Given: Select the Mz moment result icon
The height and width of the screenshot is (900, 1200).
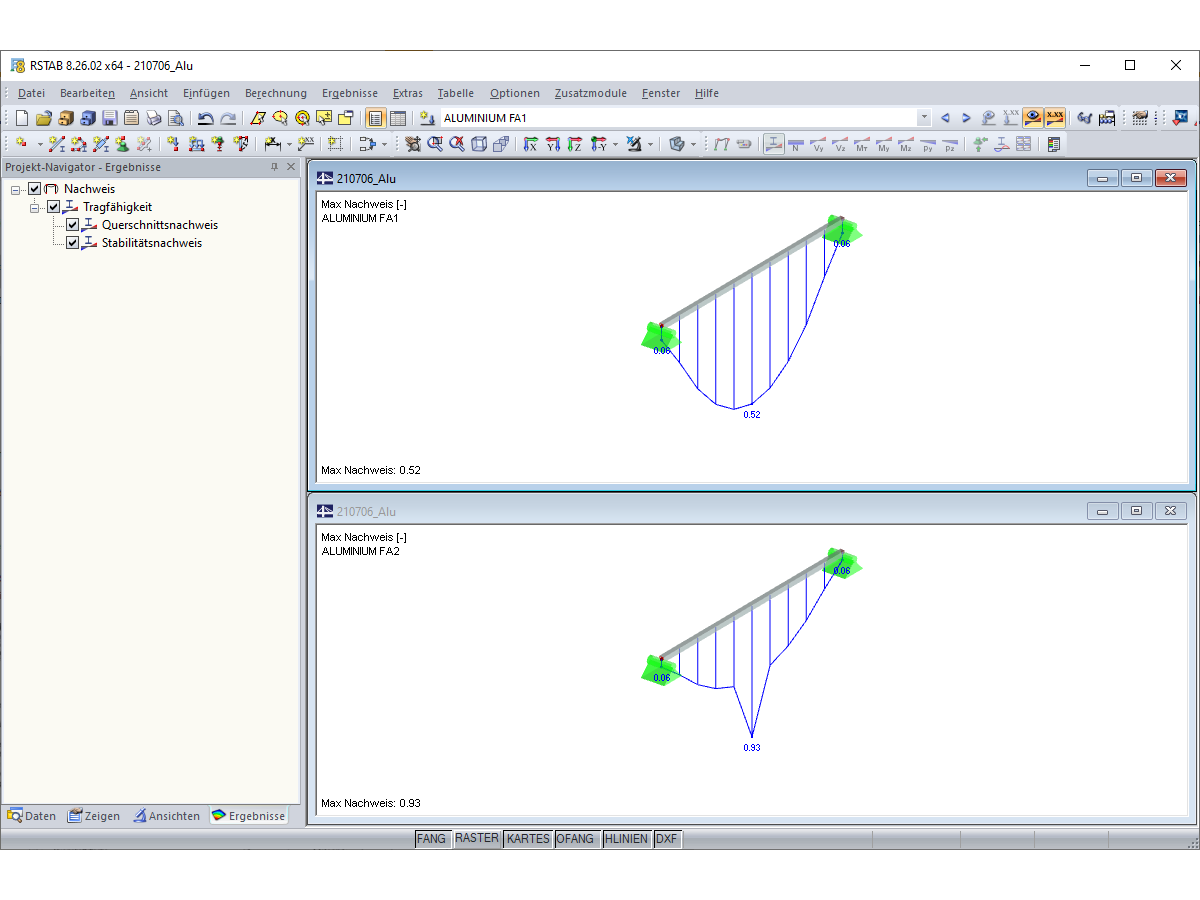Looking at the screenshot, I should (906, 144).
